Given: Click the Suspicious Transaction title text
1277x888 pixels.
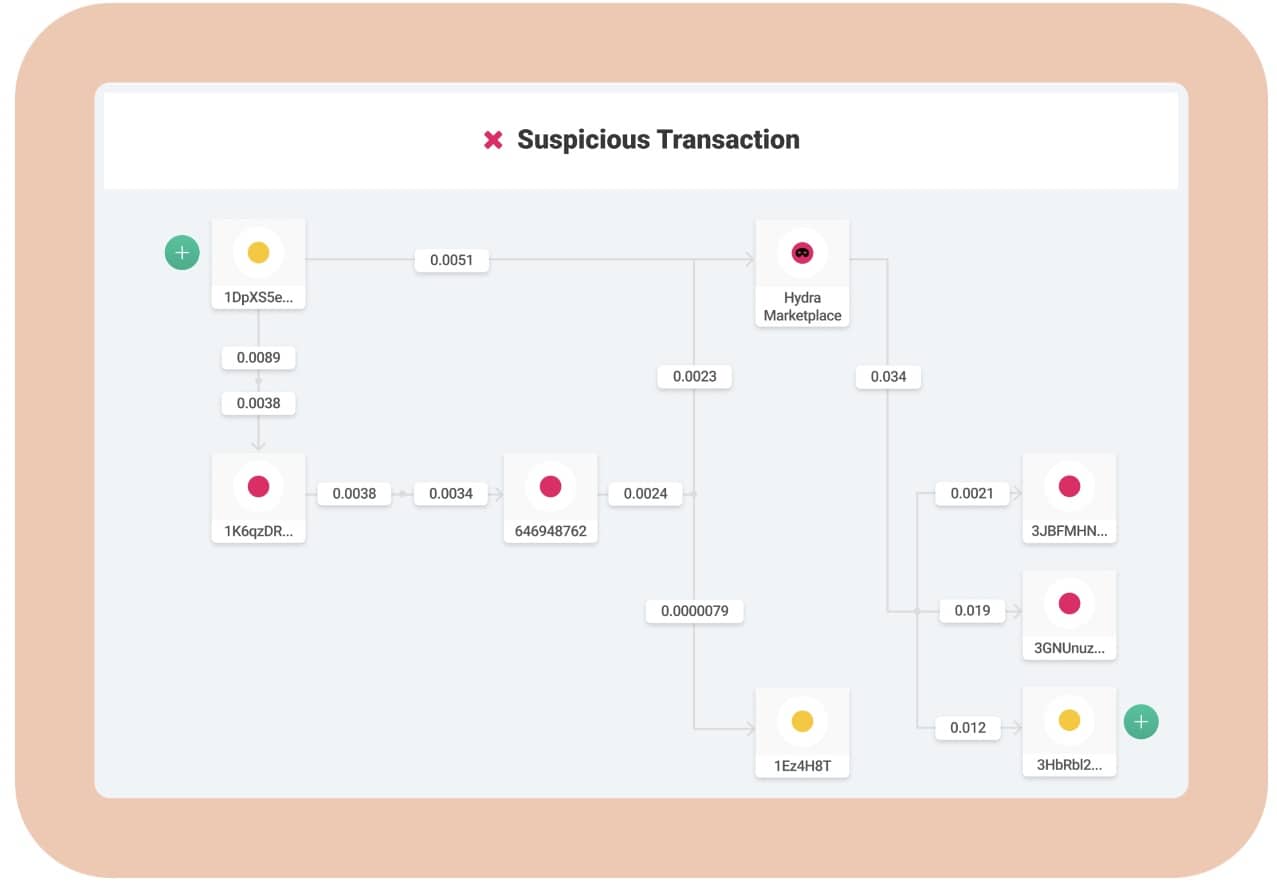Looking at the screenshot, I should coord(658,140).
